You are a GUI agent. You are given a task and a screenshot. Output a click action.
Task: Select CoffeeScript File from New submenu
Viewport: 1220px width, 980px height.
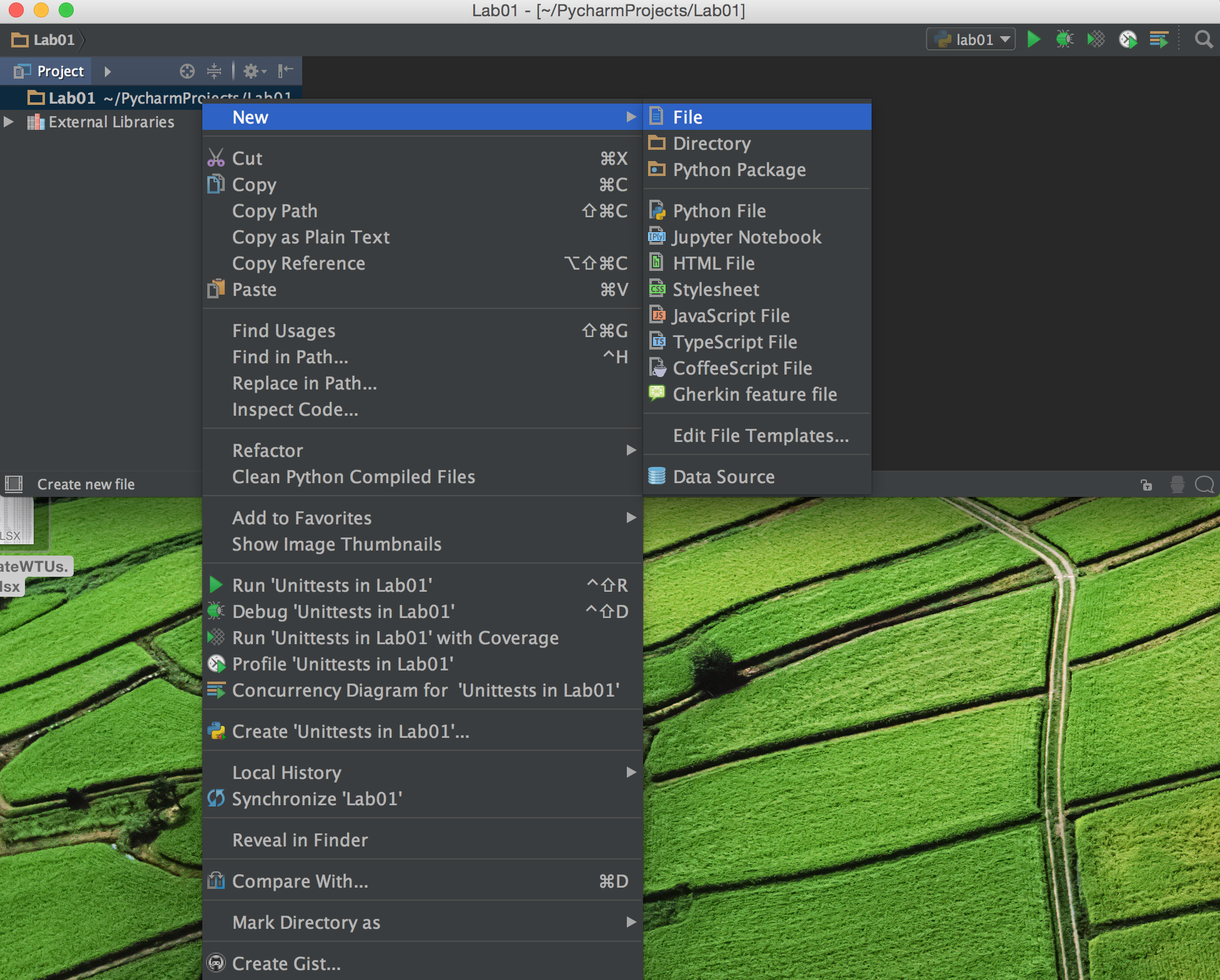click(757, 368)
